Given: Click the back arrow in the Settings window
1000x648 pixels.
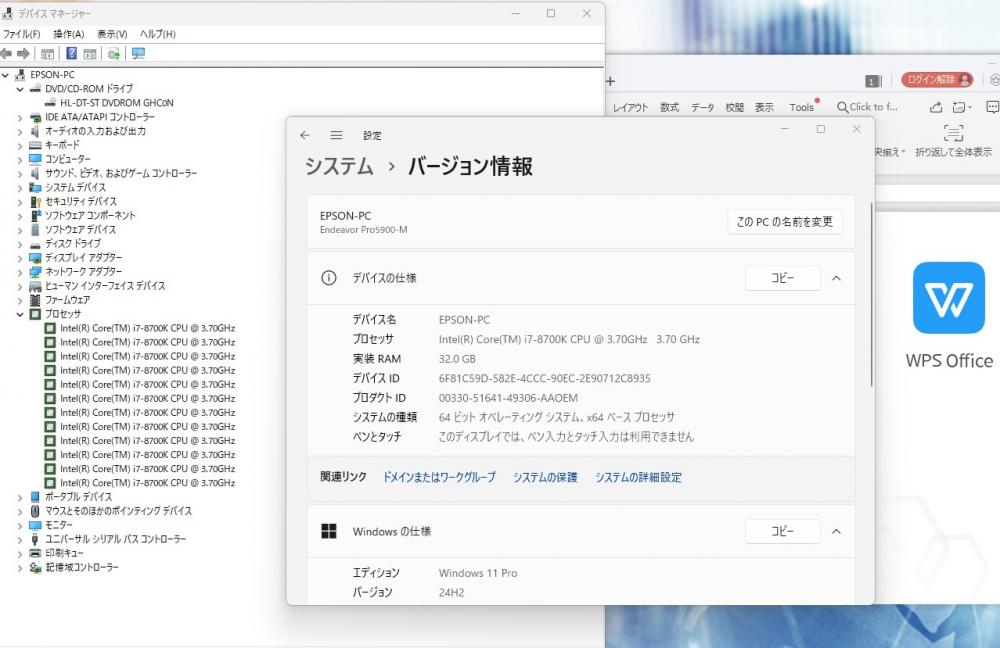Looking at the screenshot, I should point(305,135).
